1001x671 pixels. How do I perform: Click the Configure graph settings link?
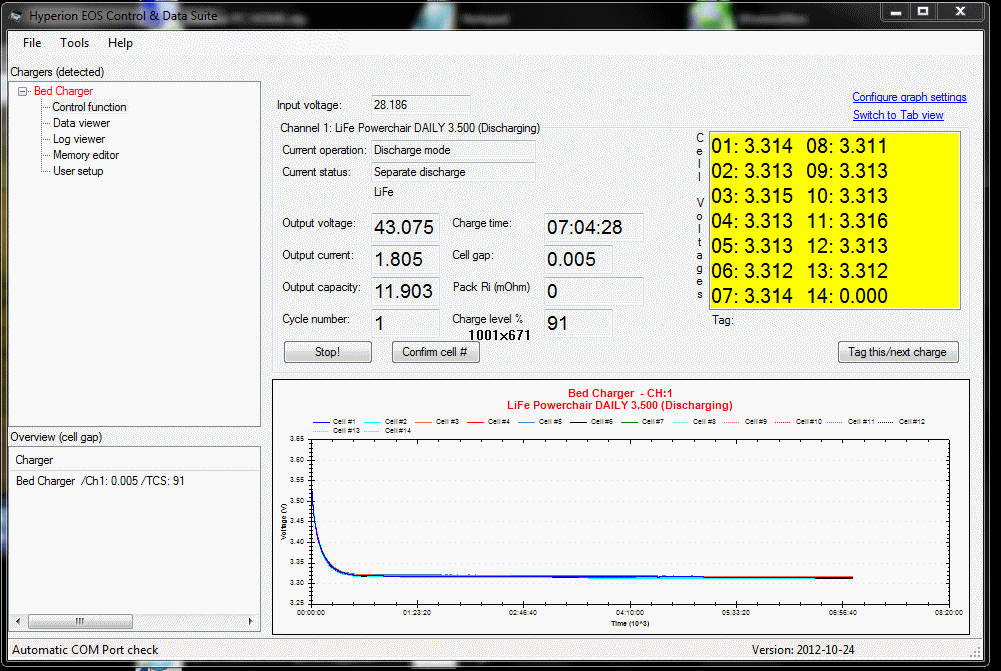pos(908,96)
